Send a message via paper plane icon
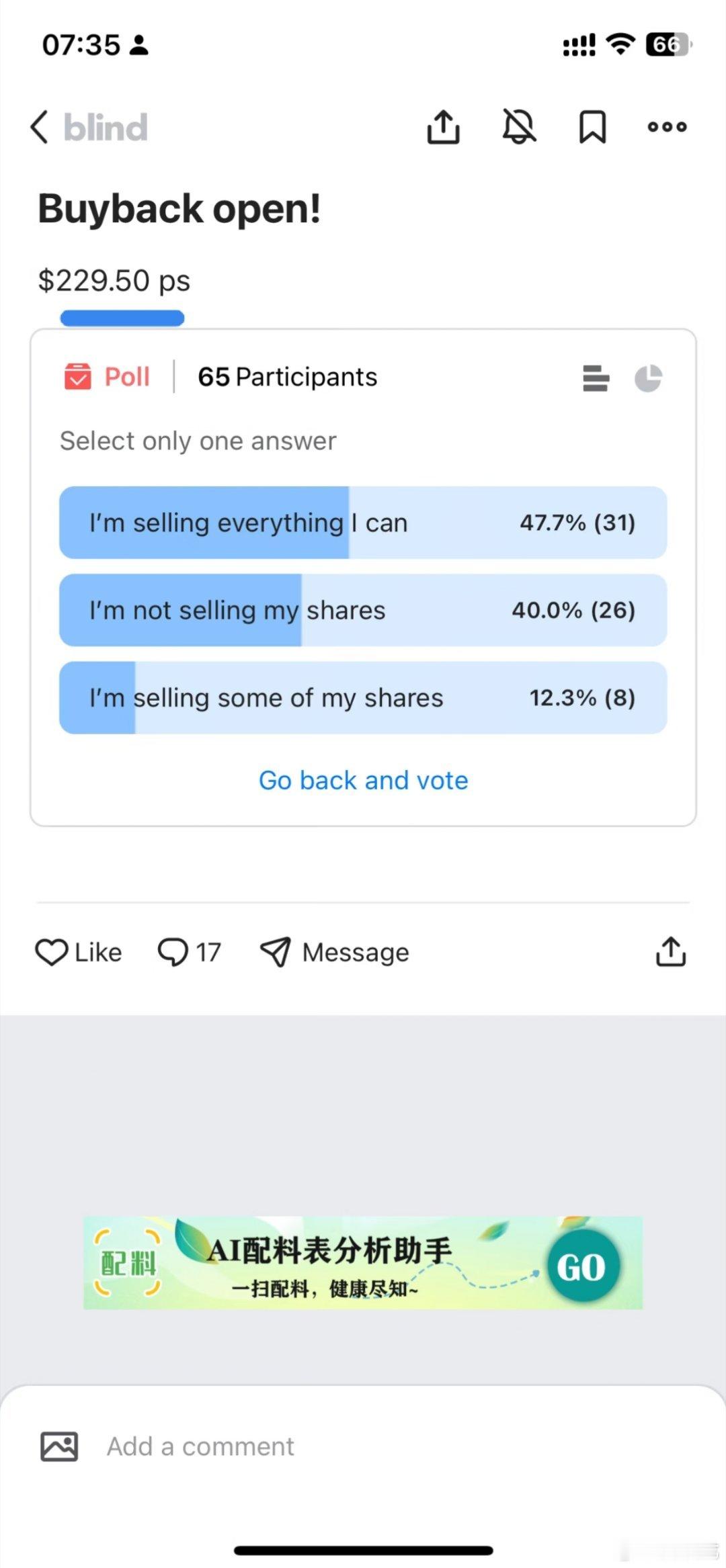This screenshot has height=1568, width=726. [x=276, y=952]
